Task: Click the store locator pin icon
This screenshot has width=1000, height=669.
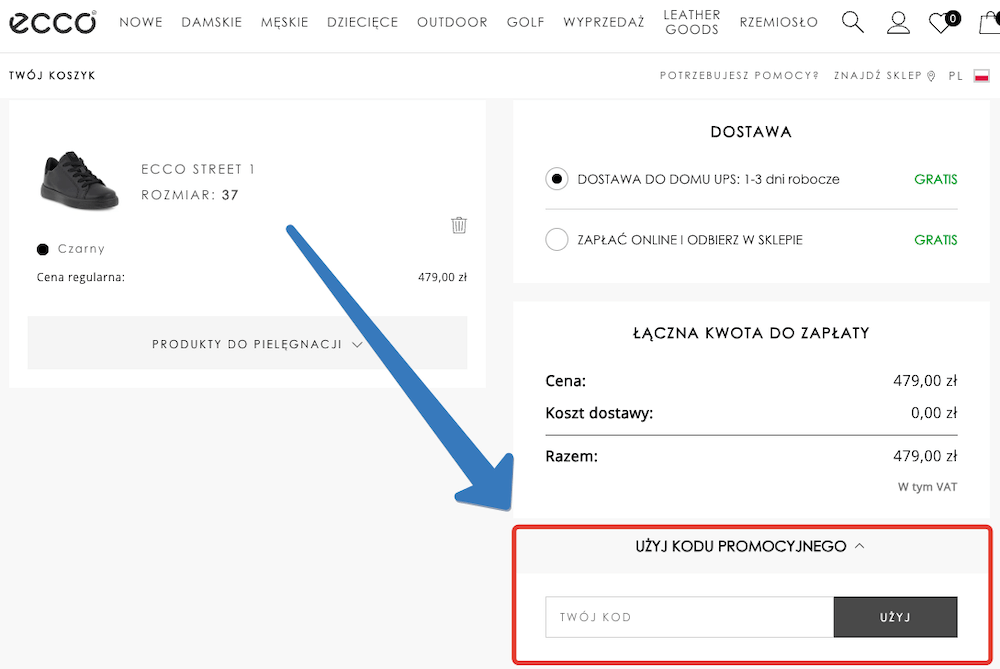Action: pos(931,75)
